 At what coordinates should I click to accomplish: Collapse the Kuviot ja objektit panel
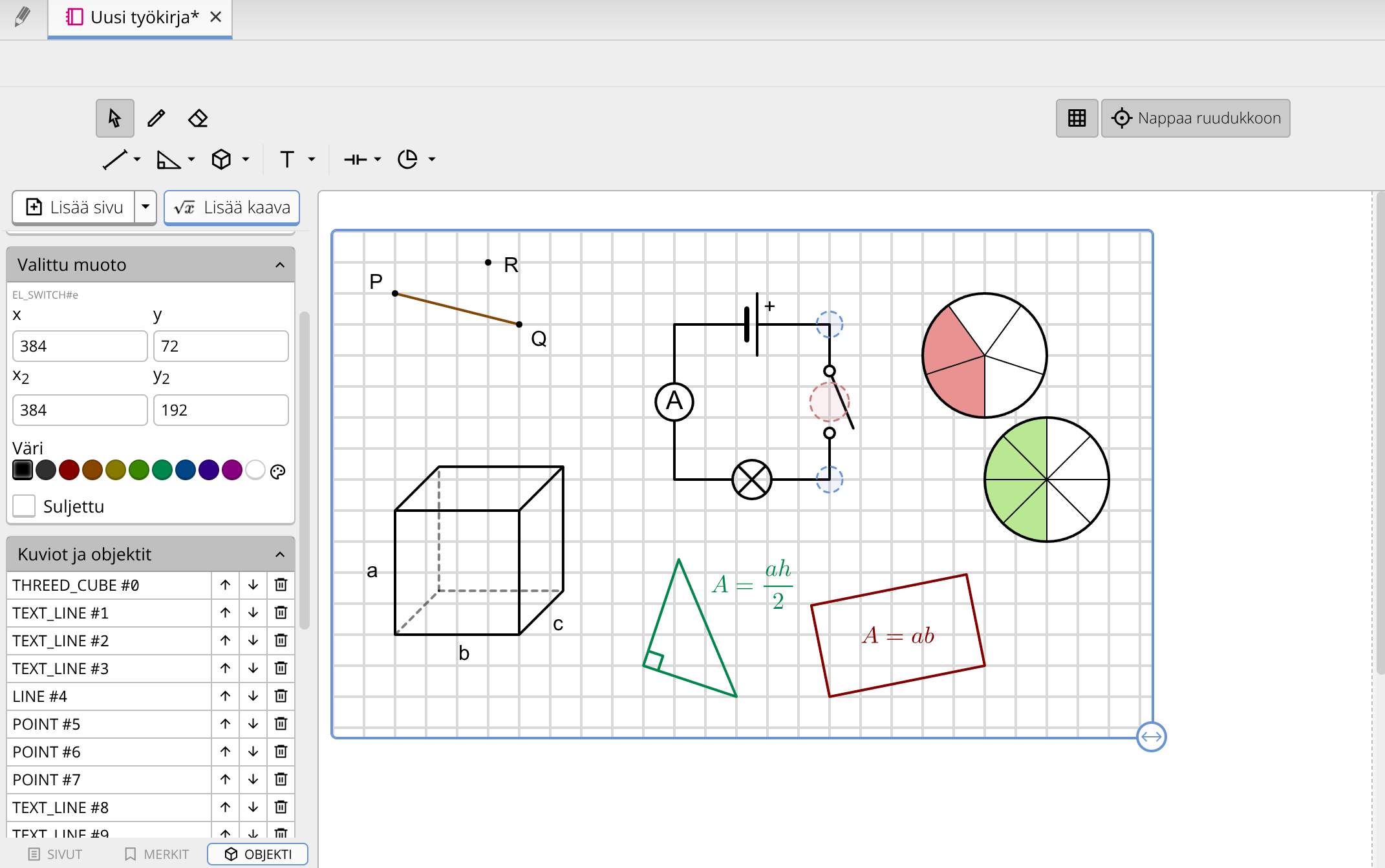[x=280, y=555]
